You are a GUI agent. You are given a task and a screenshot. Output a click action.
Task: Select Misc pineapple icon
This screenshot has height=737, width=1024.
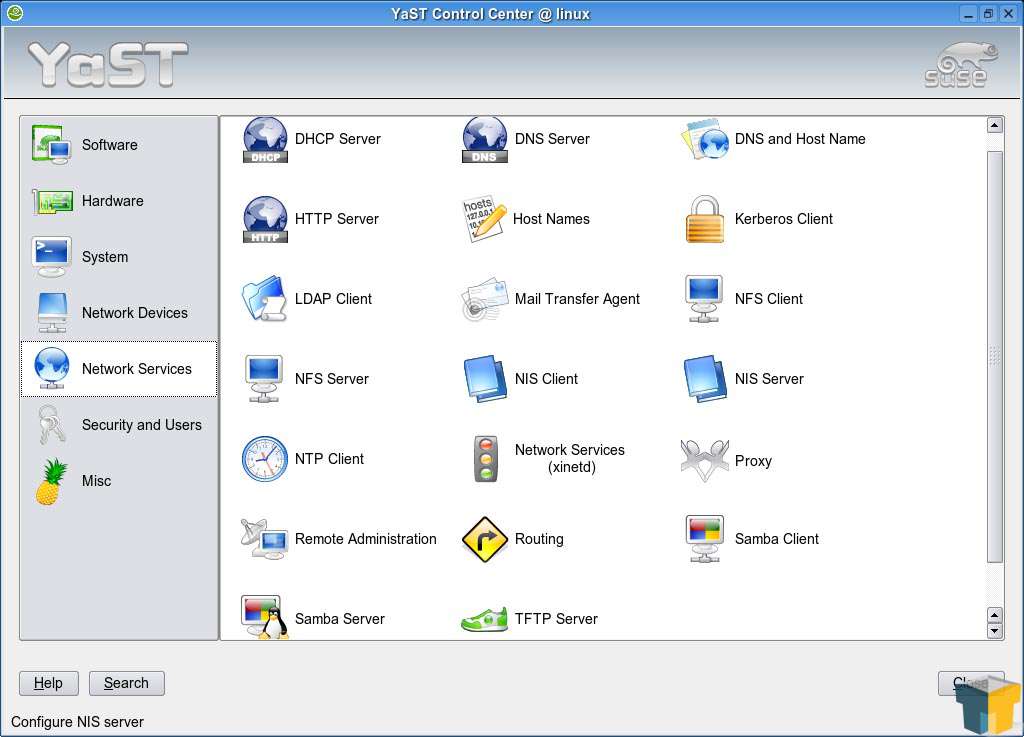(x=52, y=481)
